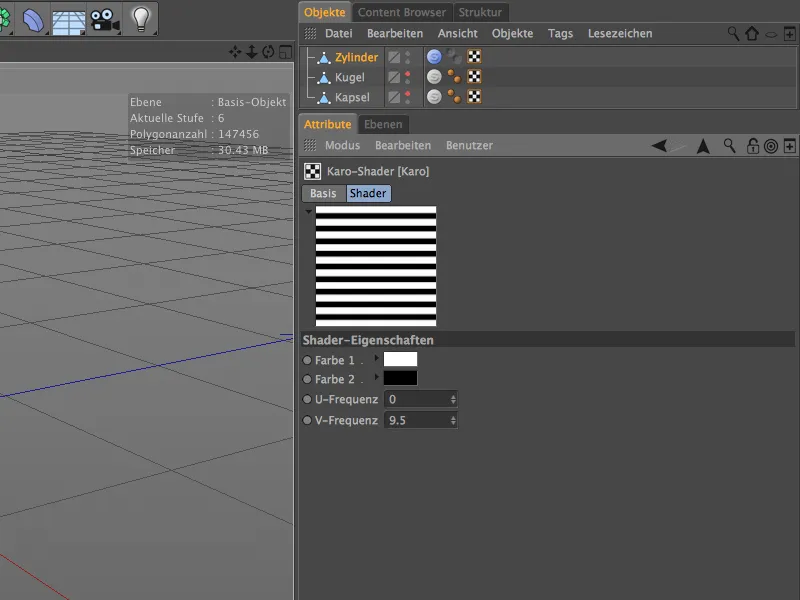
Task: Go back with Attribute left arrow
Action: click(x=659, y=146)
